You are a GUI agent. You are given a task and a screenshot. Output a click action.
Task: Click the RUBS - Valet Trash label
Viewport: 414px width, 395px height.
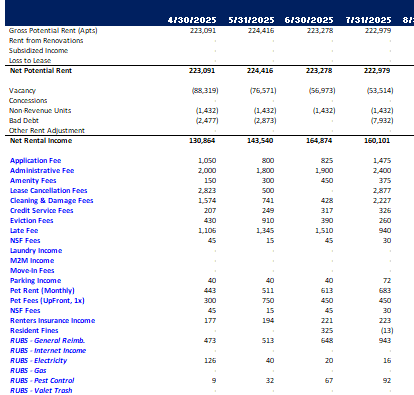41,391
